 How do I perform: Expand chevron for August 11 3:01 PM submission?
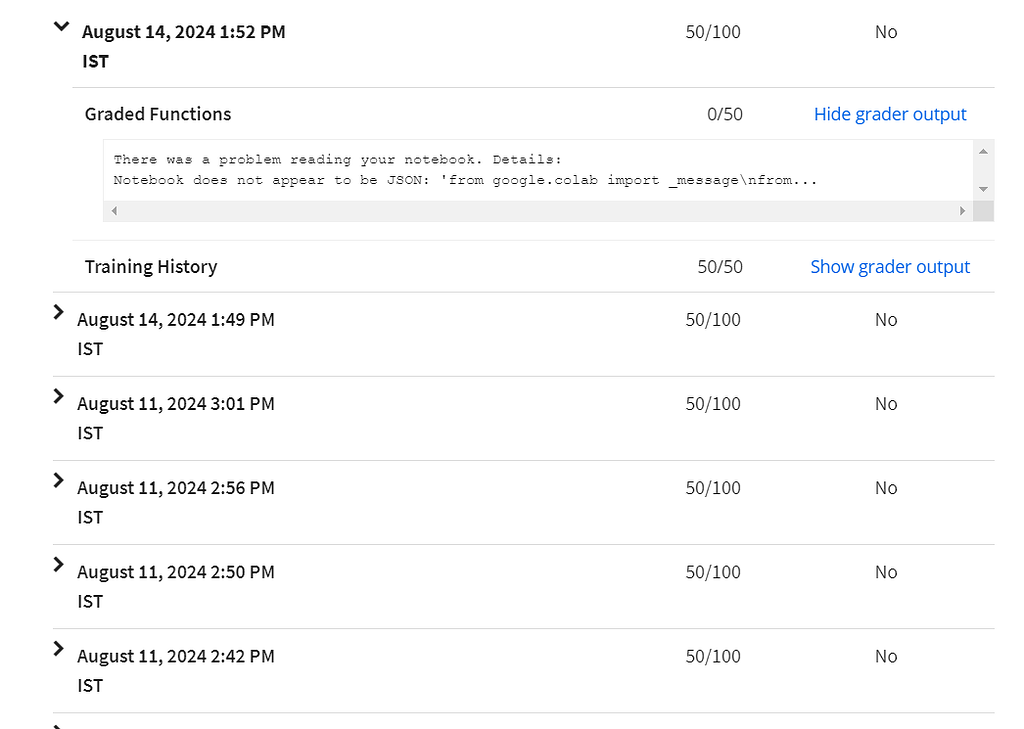[x=59, y=397]
